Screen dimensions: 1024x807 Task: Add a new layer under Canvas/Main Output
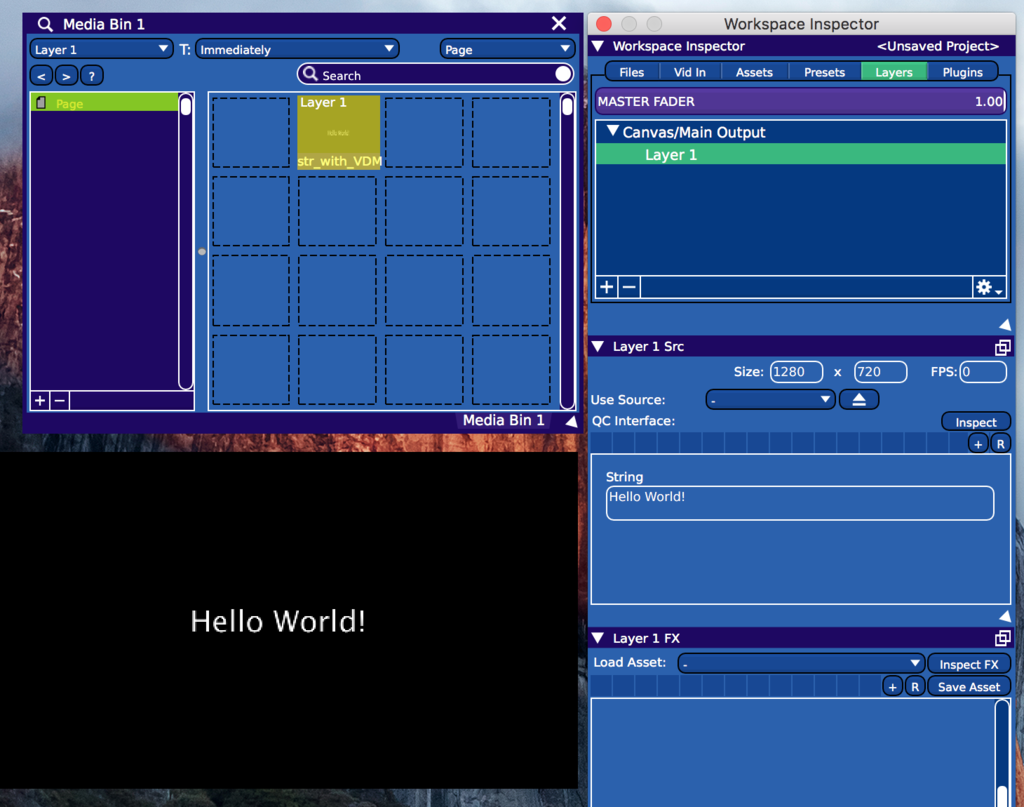point(607,287)
